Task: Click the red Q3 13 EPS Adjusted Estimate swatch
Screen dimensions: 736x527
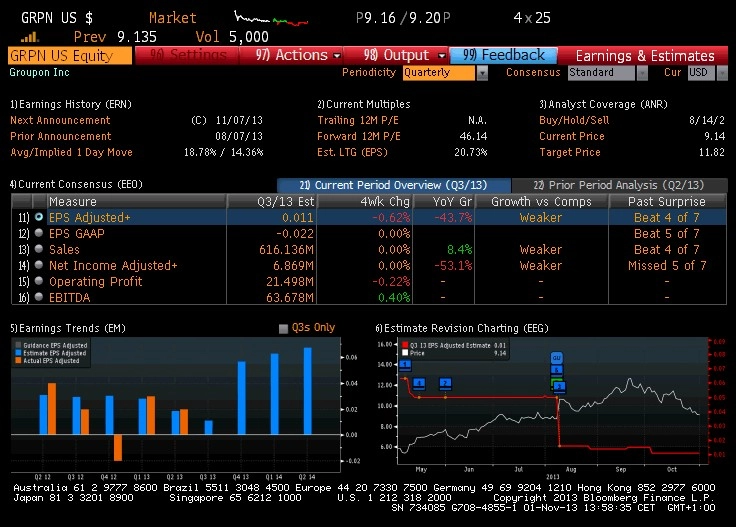Action: coord(405,345)
